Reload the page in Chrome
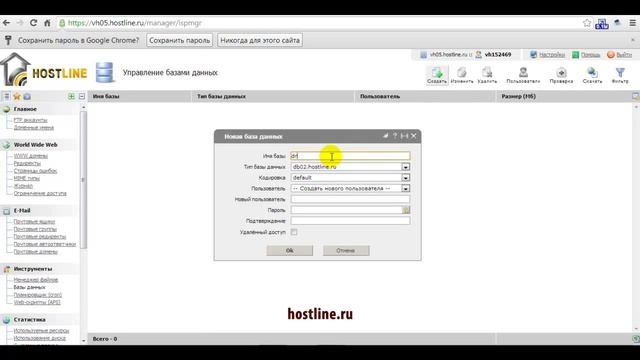Viewport: 640px width, 360px height. click(33, 23)
